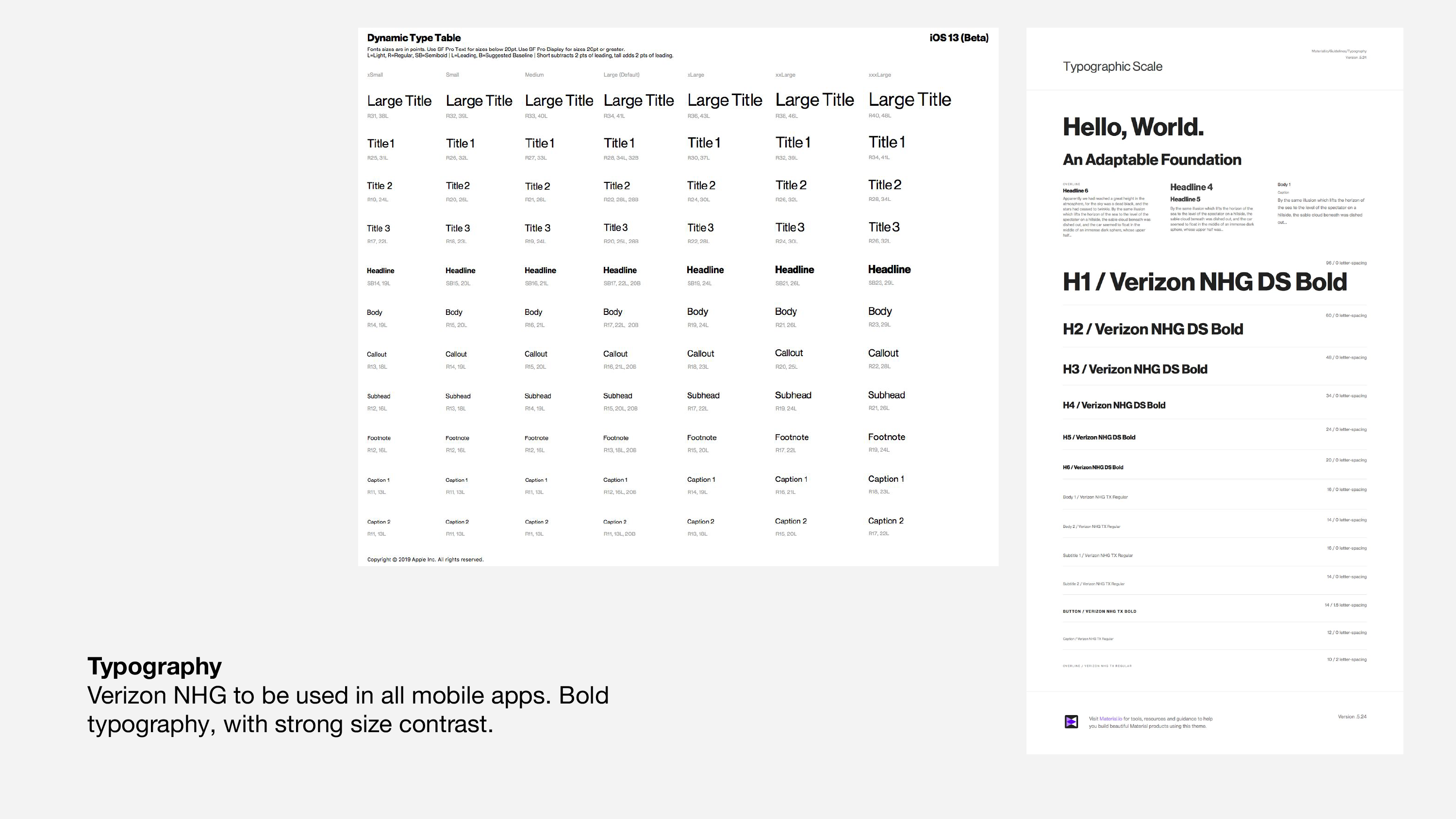Image resolution: width=1456 pixels, height=819 pixels.
Task: Select BUTTON / VERIZON NHG TX BOLD text
Action: tap(1099, 611)
